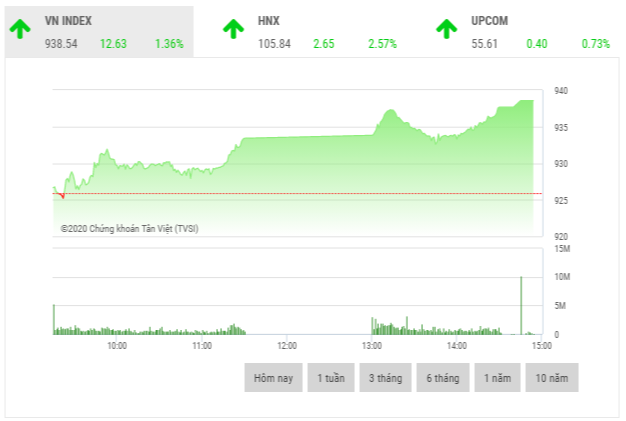
Task: Switch chart to 3 tháng range
Action: point(385,378)
